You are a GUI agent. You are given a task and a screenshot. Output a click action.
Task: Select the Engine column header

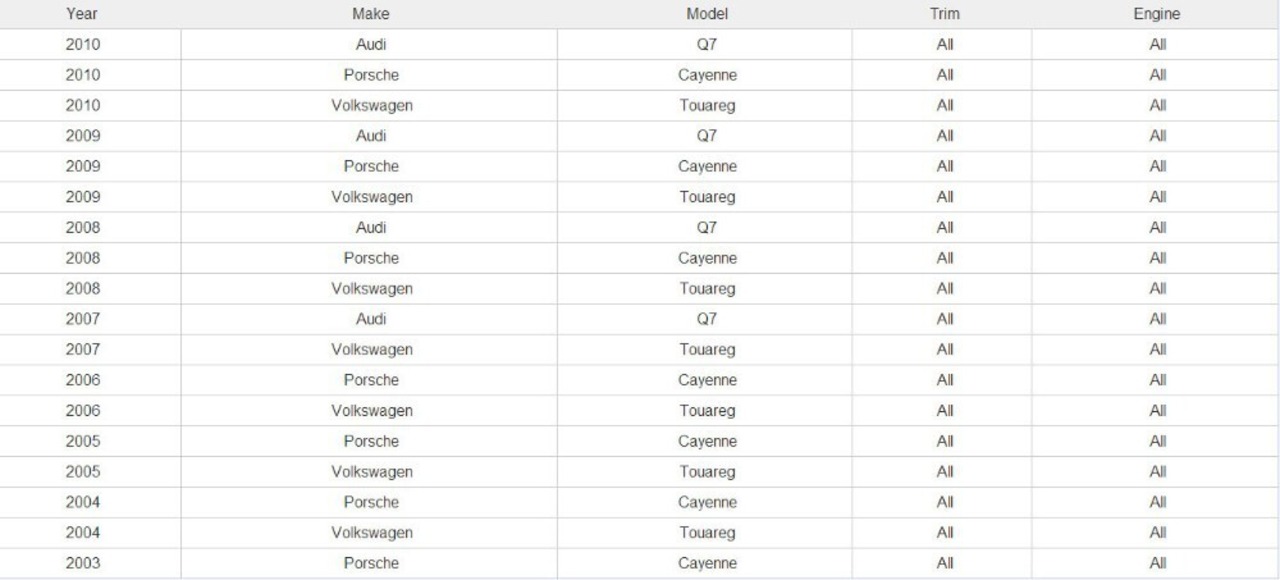point(1158,14)
